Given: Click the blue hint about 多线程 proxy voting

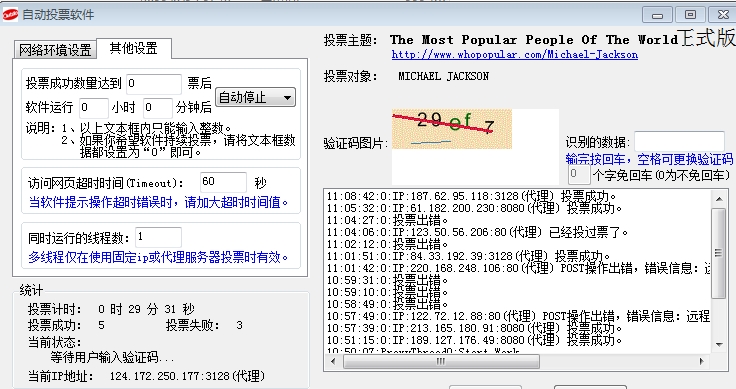Looking at the screenshot, I should pyautogui.click(x=158, y=257).
